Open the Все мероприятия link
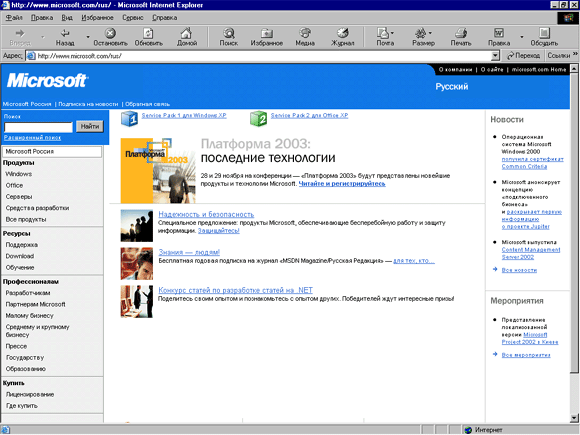580x435 pixels. pyautogui.click(x=526, y=355)
